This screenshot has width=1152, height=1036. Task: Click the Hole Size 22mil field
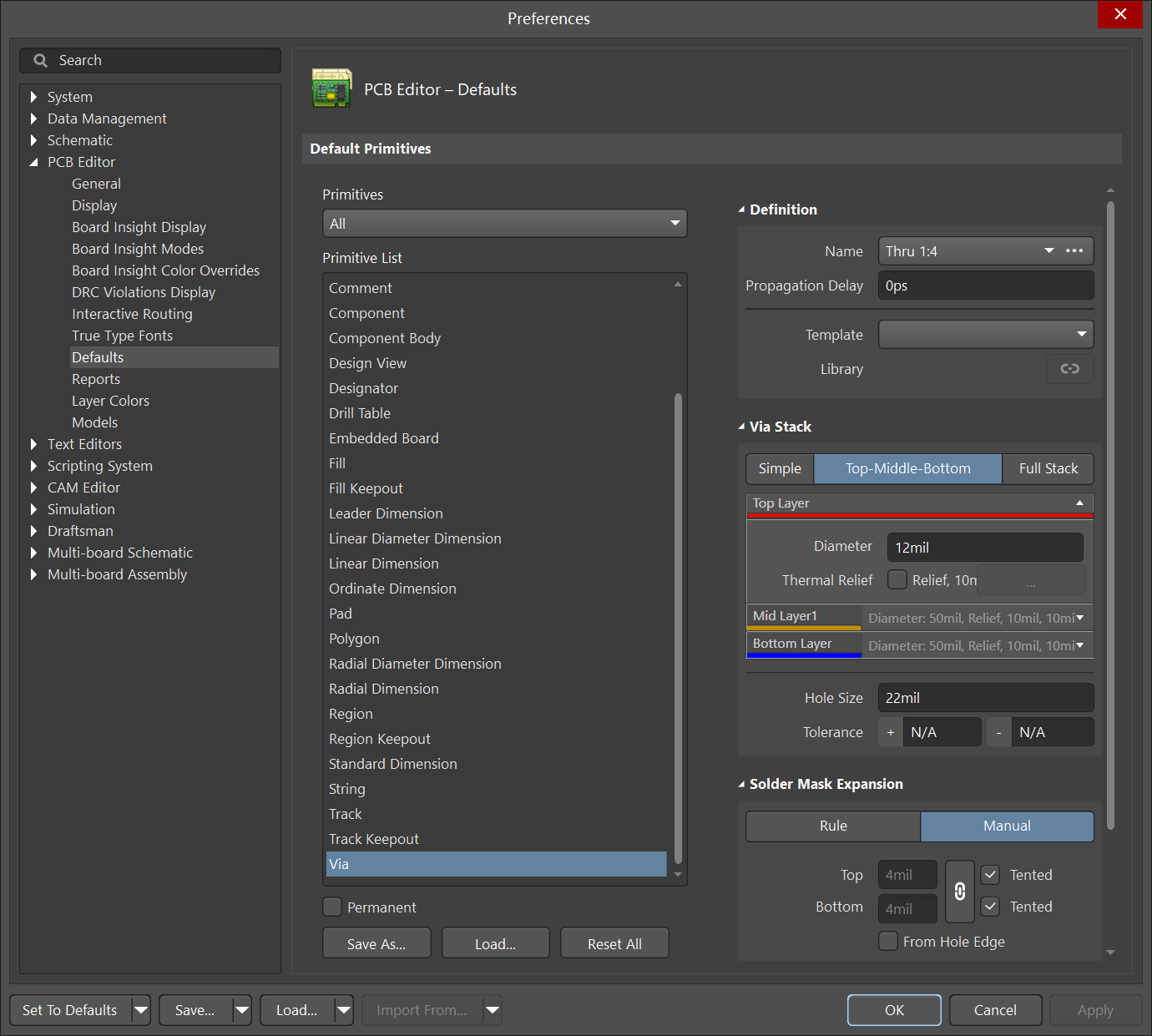[x=986, y=698]
